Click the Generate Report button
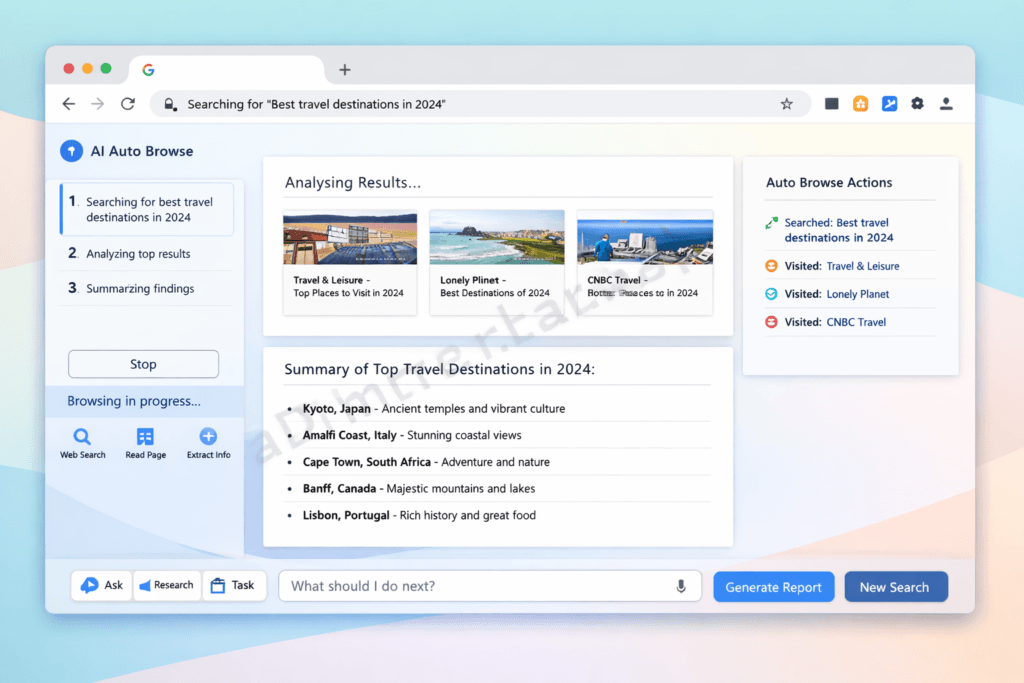Image resolution: width=1024 pixels, height=683 pixels. [773, 586]
